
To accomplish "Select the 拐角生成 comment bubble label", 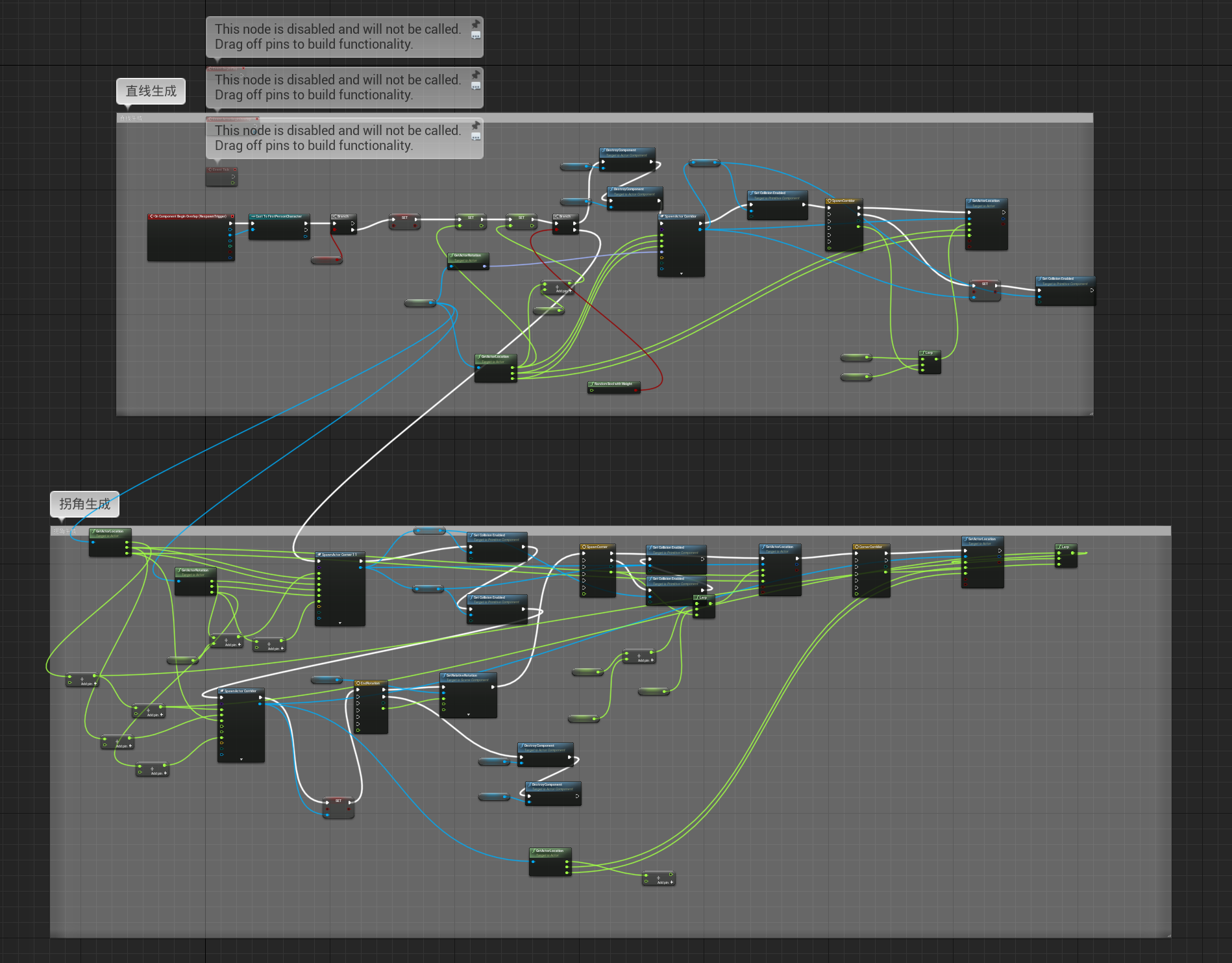I will coord(84,504).
